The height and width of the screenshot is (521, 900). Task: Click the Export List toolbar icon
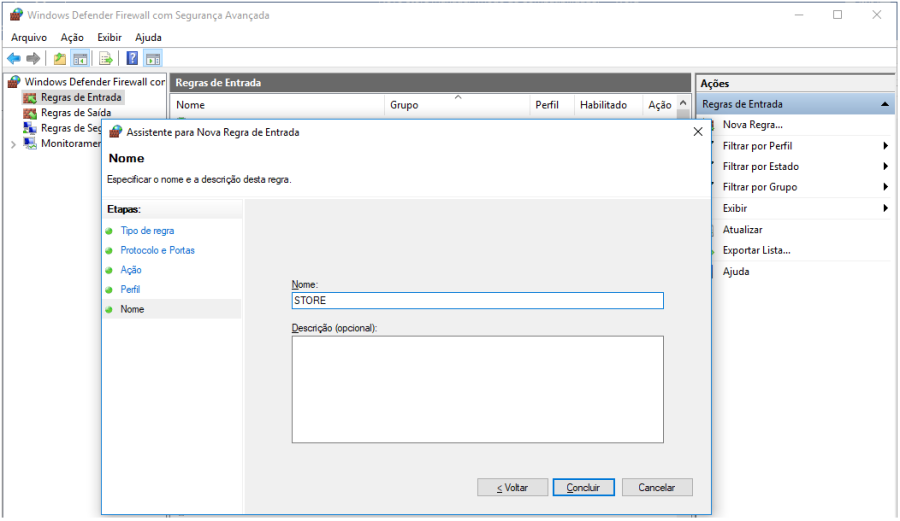tap(105, 59)
